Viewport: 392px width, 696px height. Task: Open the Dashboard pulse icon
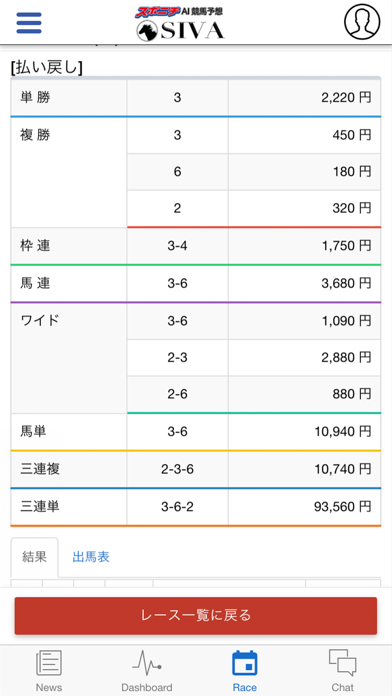pyautogui.click(x=147, y=663)
